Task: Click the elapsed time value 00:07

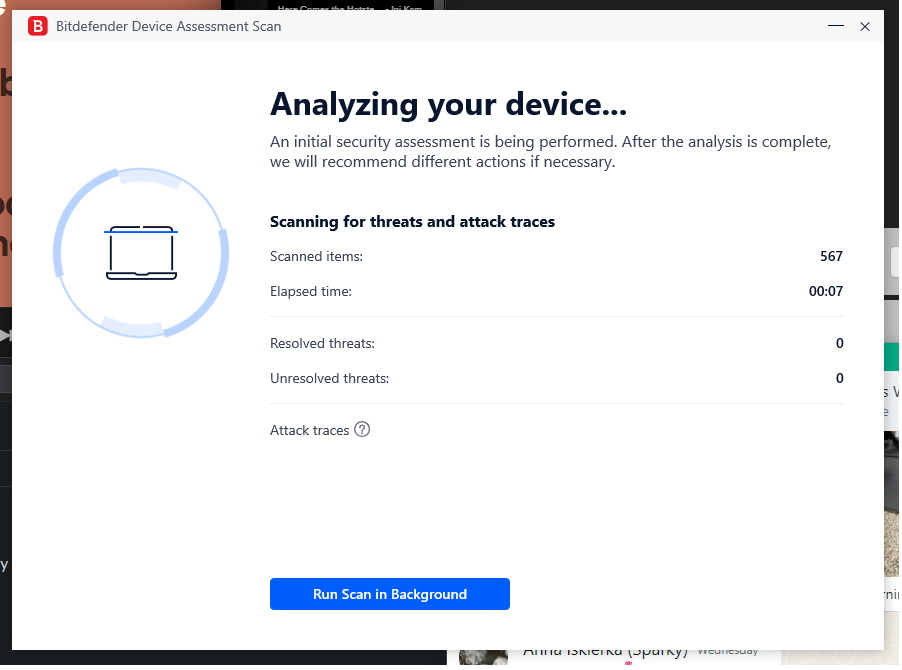Action: [826, 292]
